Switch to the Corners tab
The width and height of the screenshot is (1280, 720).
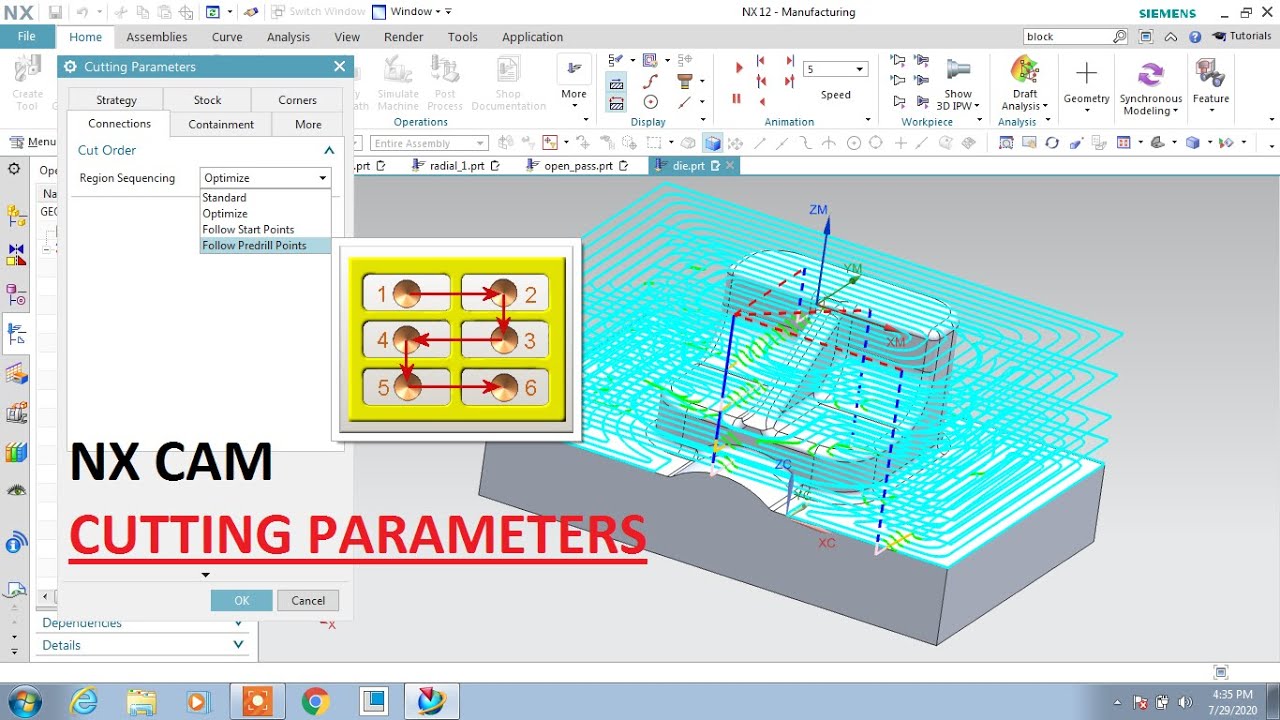(x=297, y=100)
